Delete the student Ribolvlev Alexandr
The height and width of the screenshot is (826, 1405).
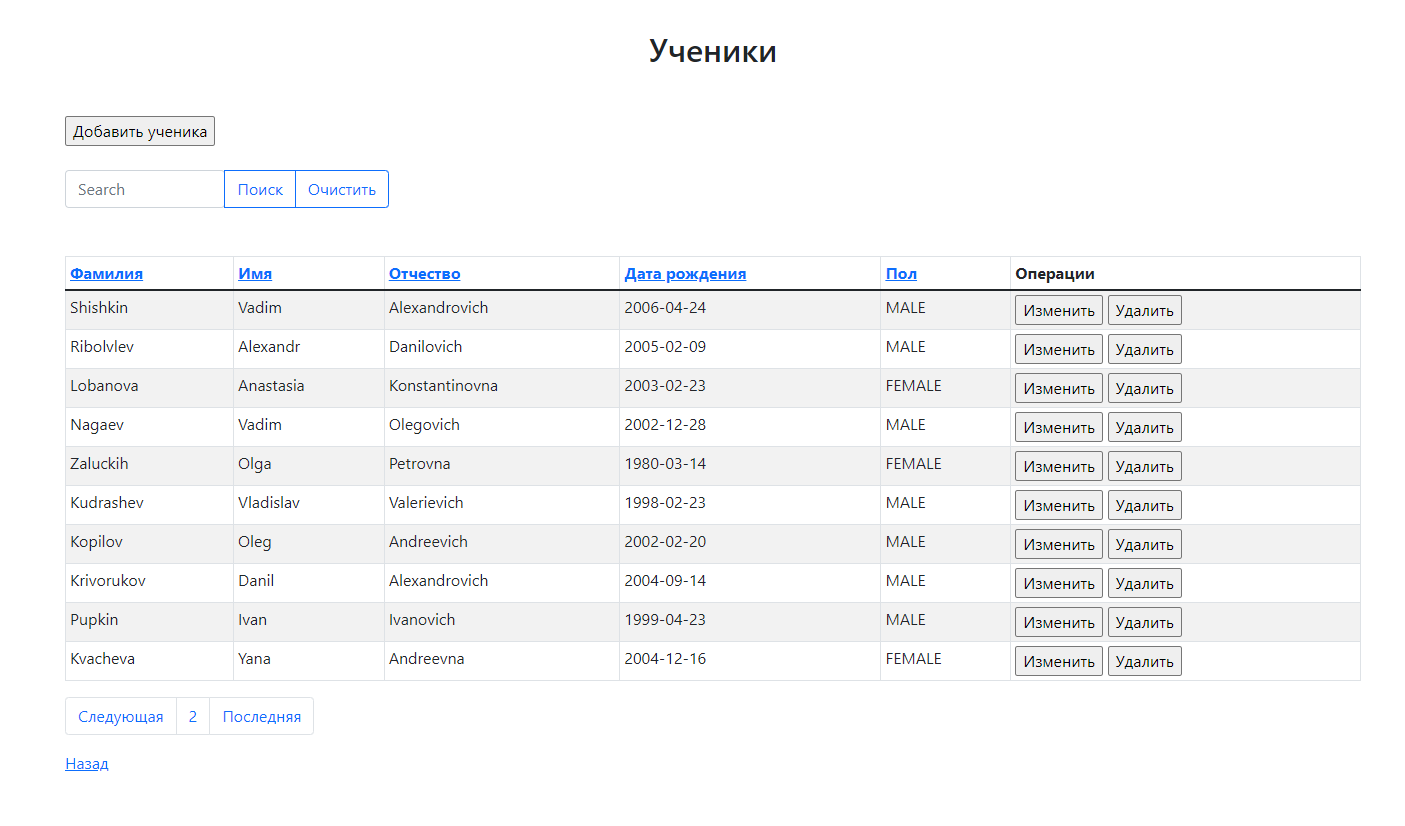click(1144, 348)
